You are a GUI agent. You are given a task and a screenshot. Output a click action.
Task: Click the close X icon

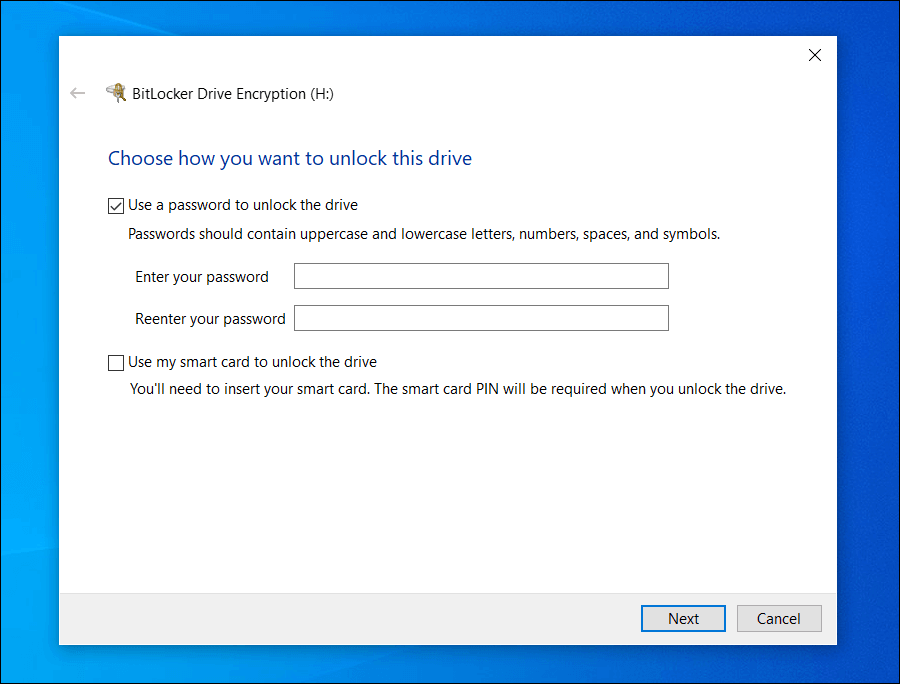click(814, 55)
